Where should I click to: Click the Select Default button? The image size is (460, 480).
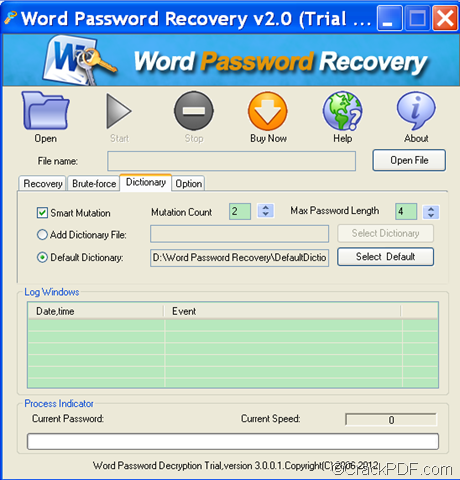[385, 257]
